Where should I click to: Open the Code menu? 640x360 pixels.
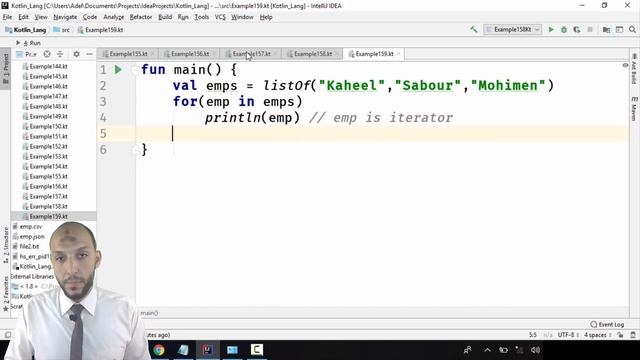pos(90,17)
